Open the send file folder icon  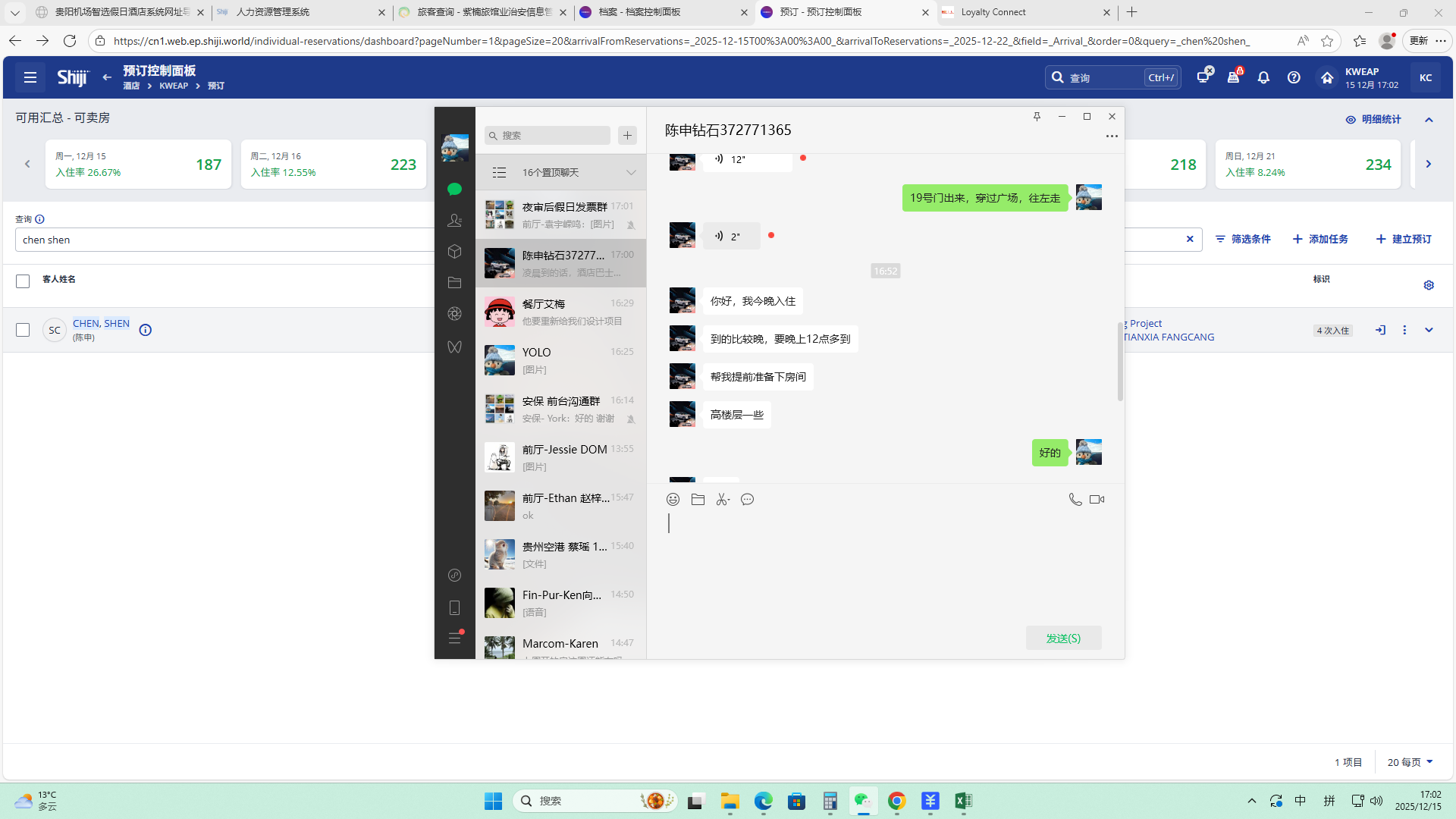(698, 499)
